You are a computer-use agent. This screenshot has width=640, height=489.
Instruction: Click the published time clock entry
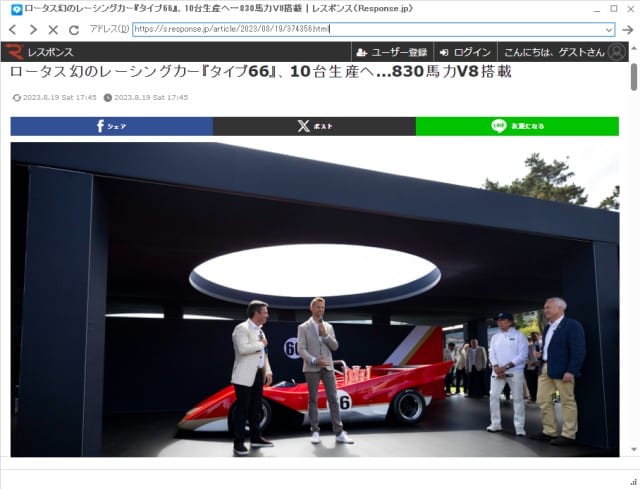pyautogui.click(x=146, y=98)
